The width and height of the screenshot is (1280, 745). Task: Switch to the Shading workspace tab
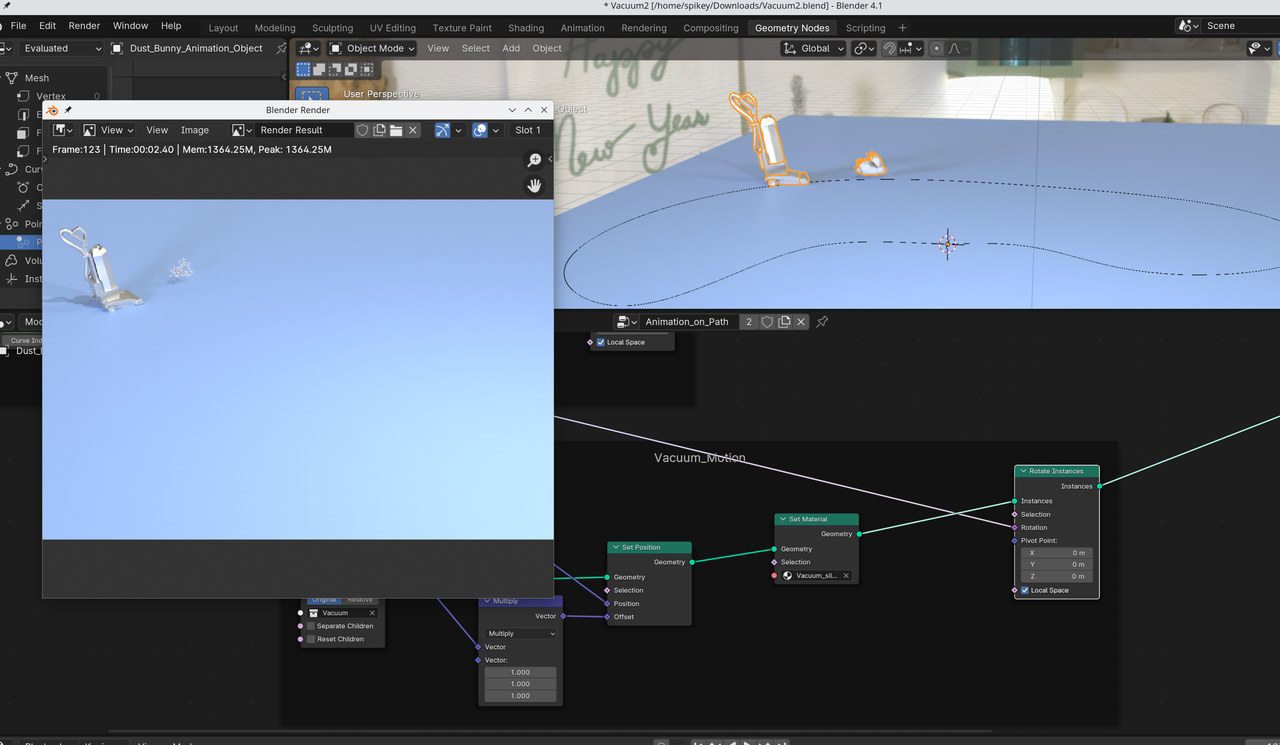526,28
